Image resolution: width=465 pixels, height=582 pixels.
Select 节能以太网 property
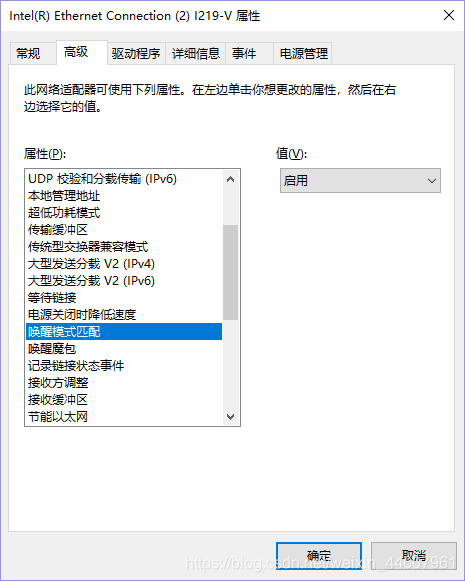click(x=124, y=416)
